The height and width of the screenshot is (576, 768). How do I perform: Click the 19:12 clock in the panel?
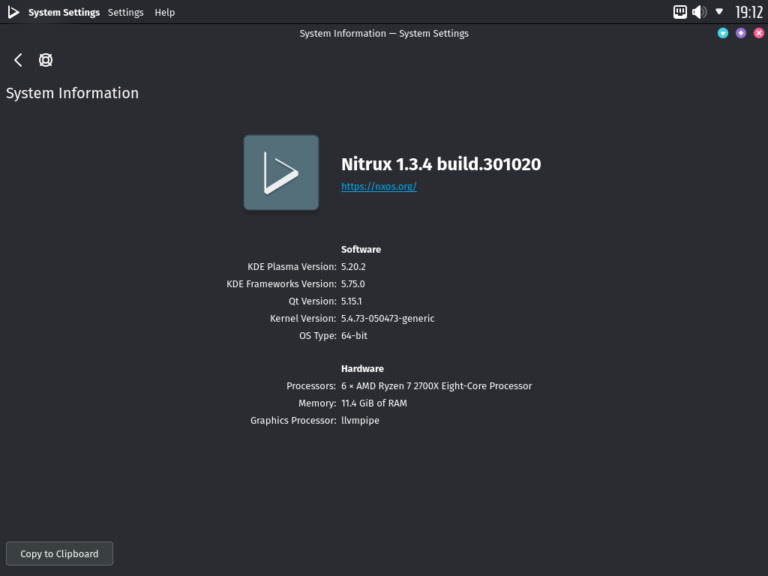(749, 12)
